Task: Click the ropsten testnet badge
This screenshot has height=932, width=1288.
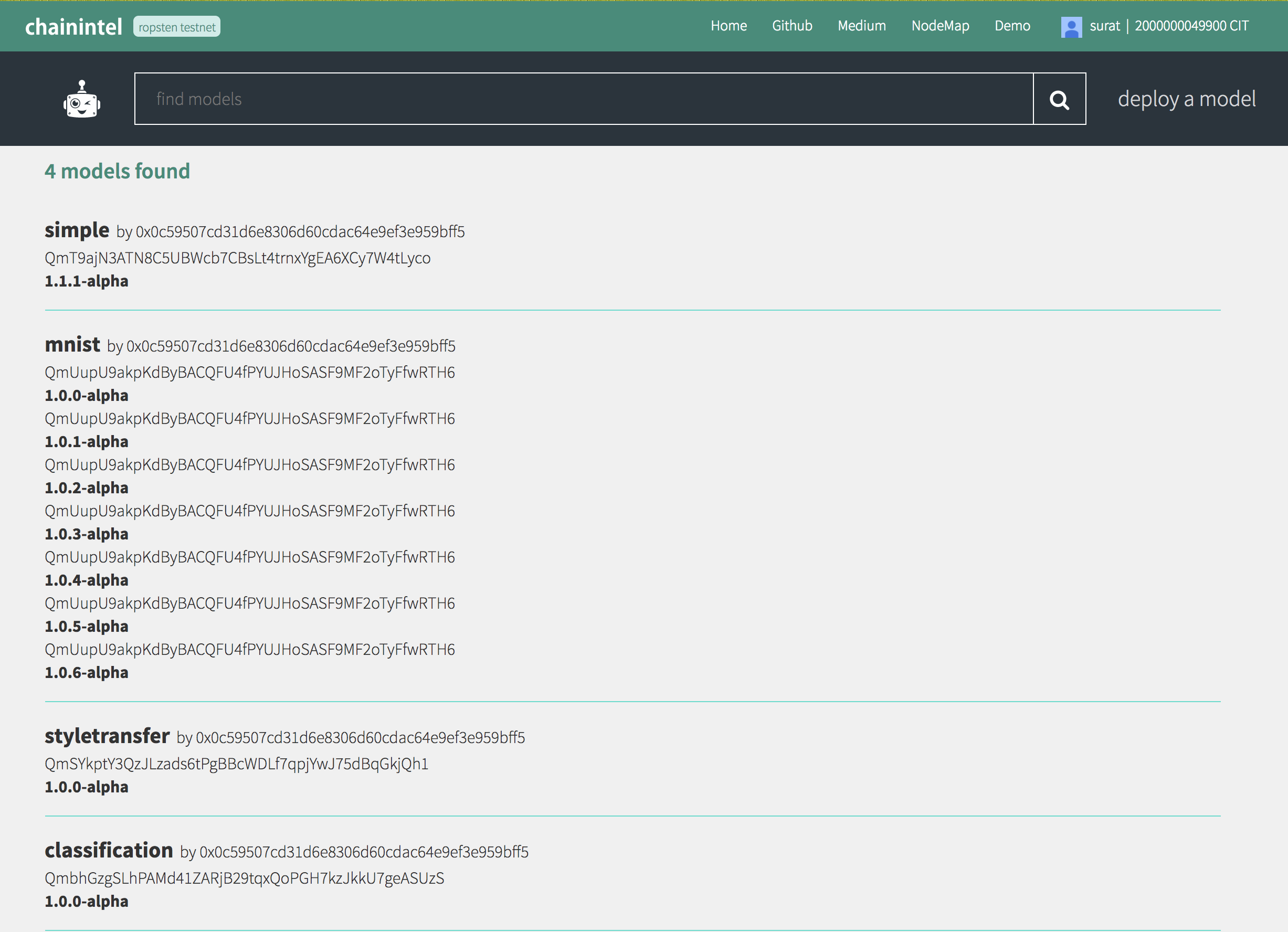Action: 177,27
